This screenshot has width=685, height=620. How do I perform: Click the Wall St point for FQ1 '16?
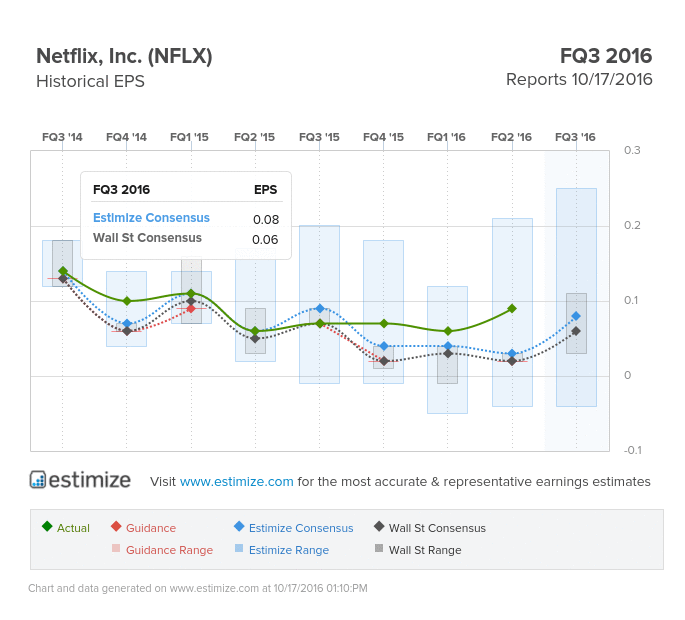[x=448, y=353]
